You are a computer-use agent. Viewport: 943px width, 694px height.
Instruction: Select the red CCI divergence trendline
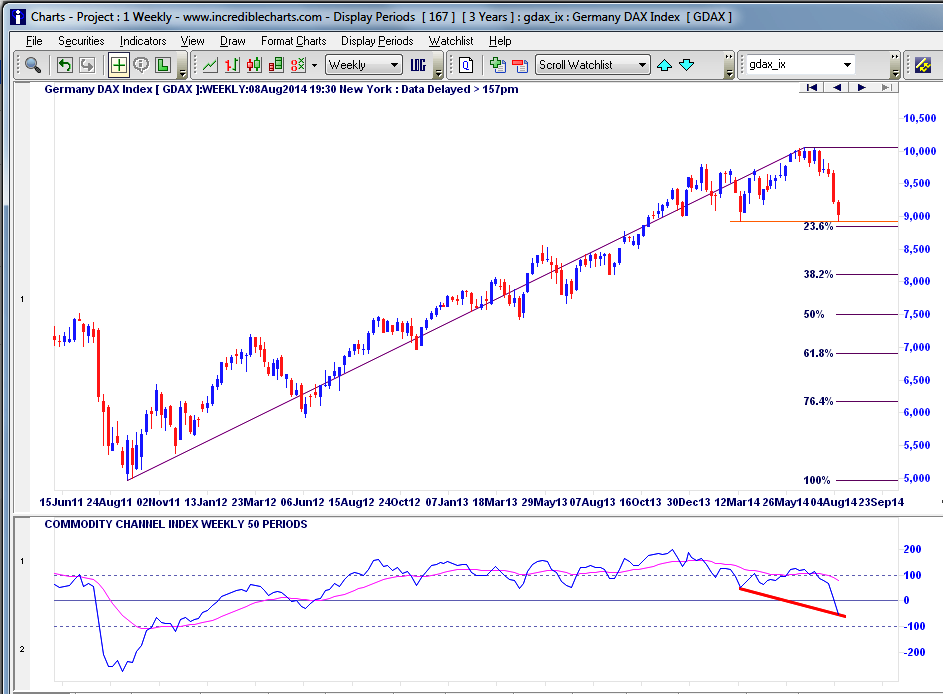[792, 602]
